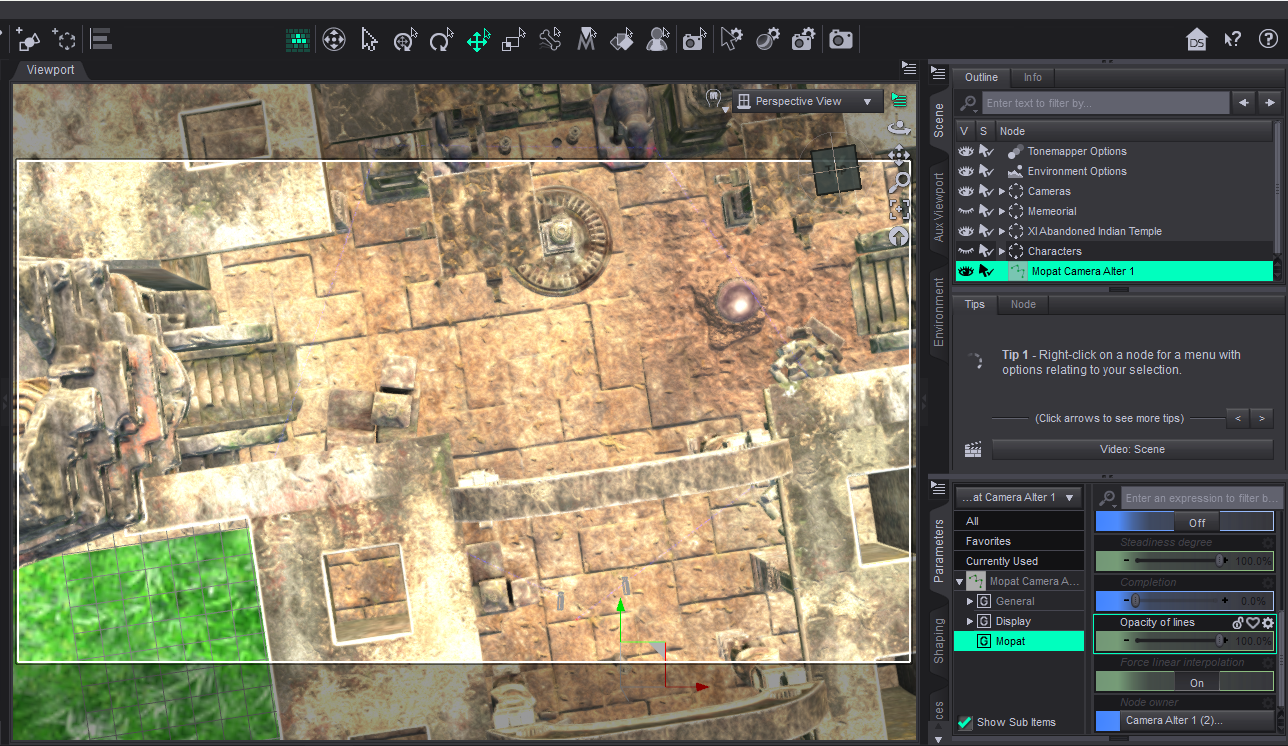Click the Scene filter text field
Viewport: 1288px width, 746px height.
tap(1105, 103)
